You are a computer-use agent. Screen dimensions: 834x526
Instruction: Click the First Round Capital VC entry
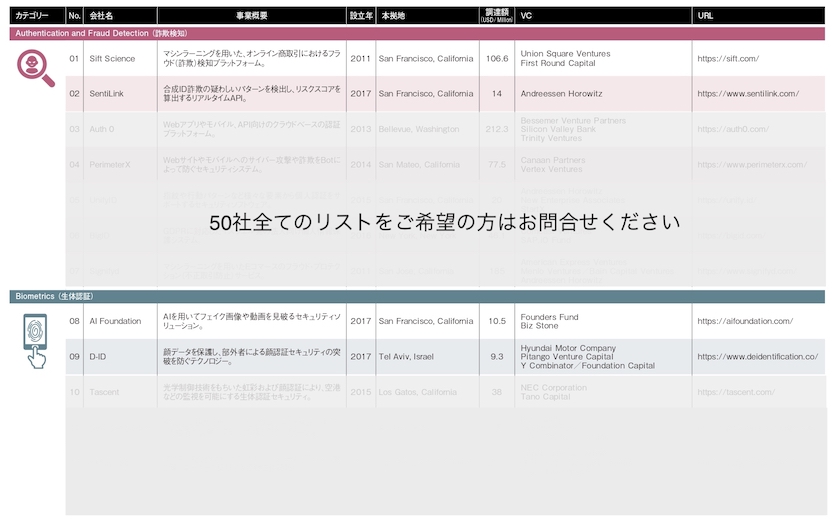(x=558, y=63)
